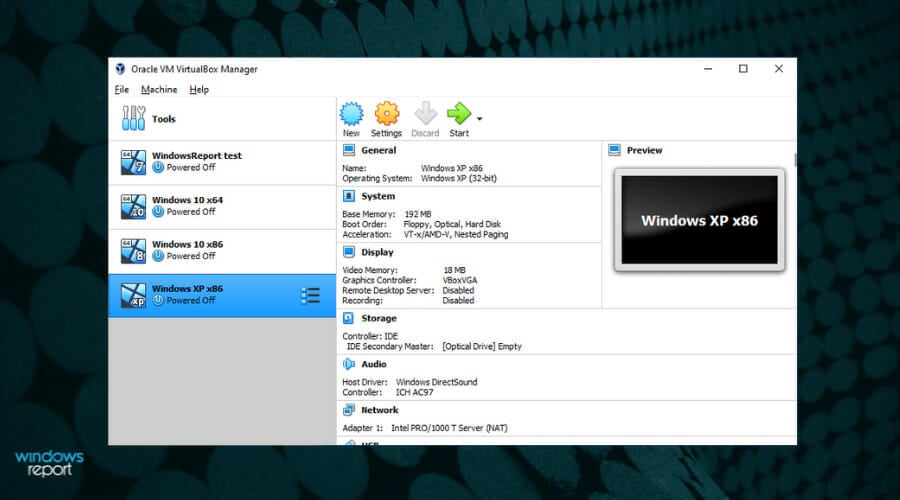Open the General settings heading link

379,150
